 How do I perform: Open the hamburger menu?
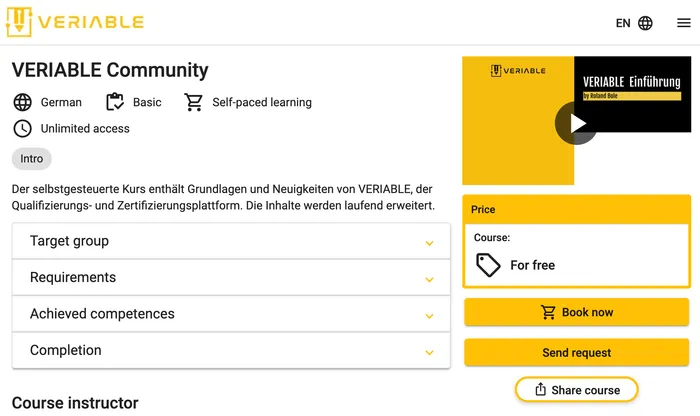point(683,23)
